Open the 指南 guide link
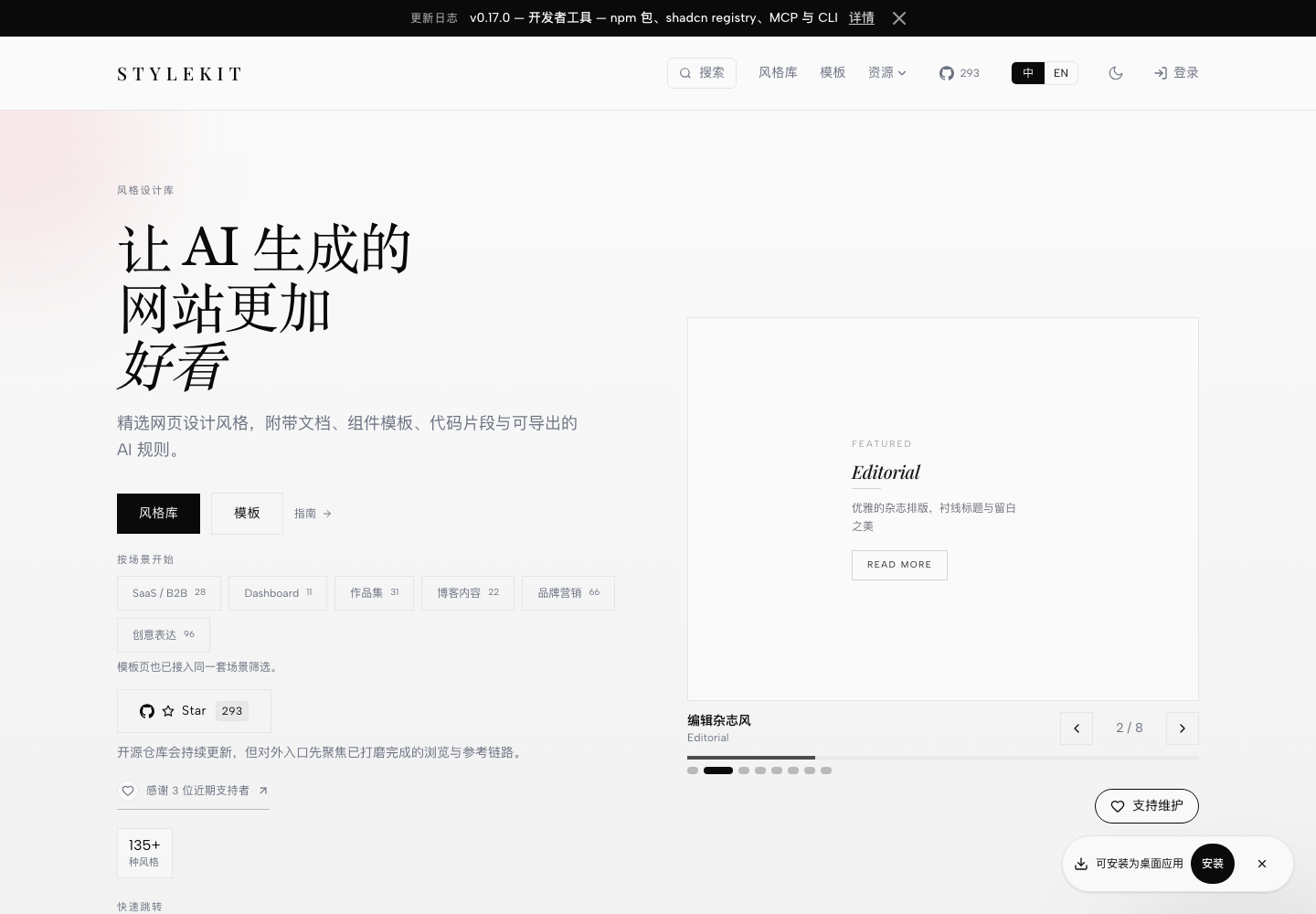Screen dimensions: 1316x914 pos(313,514)
